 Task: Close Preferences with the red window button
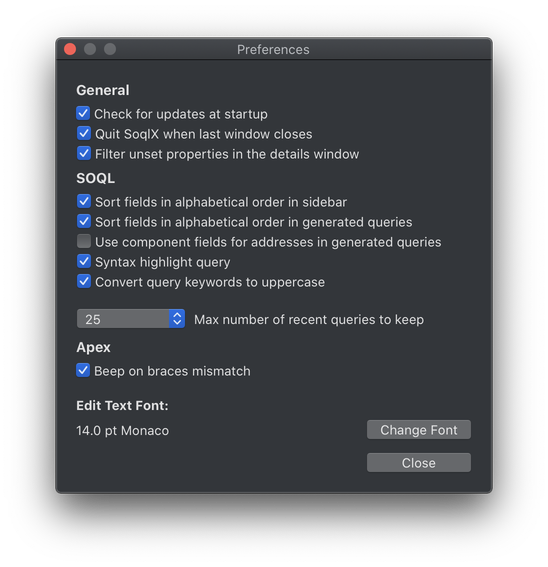pos(70,49)
